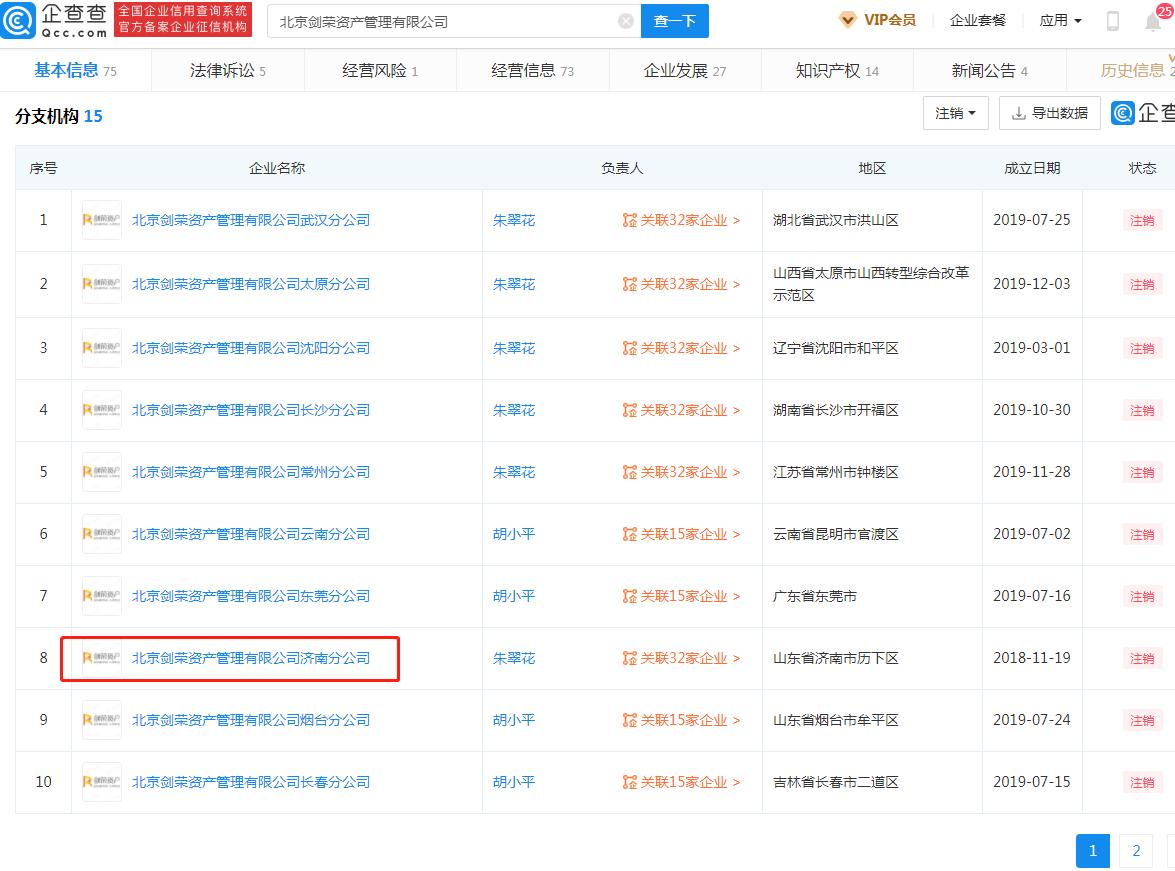Screen dimensions: 1175x871
Task: Open logo thumbnail of 东莞分公司 row
Action: 101,596
